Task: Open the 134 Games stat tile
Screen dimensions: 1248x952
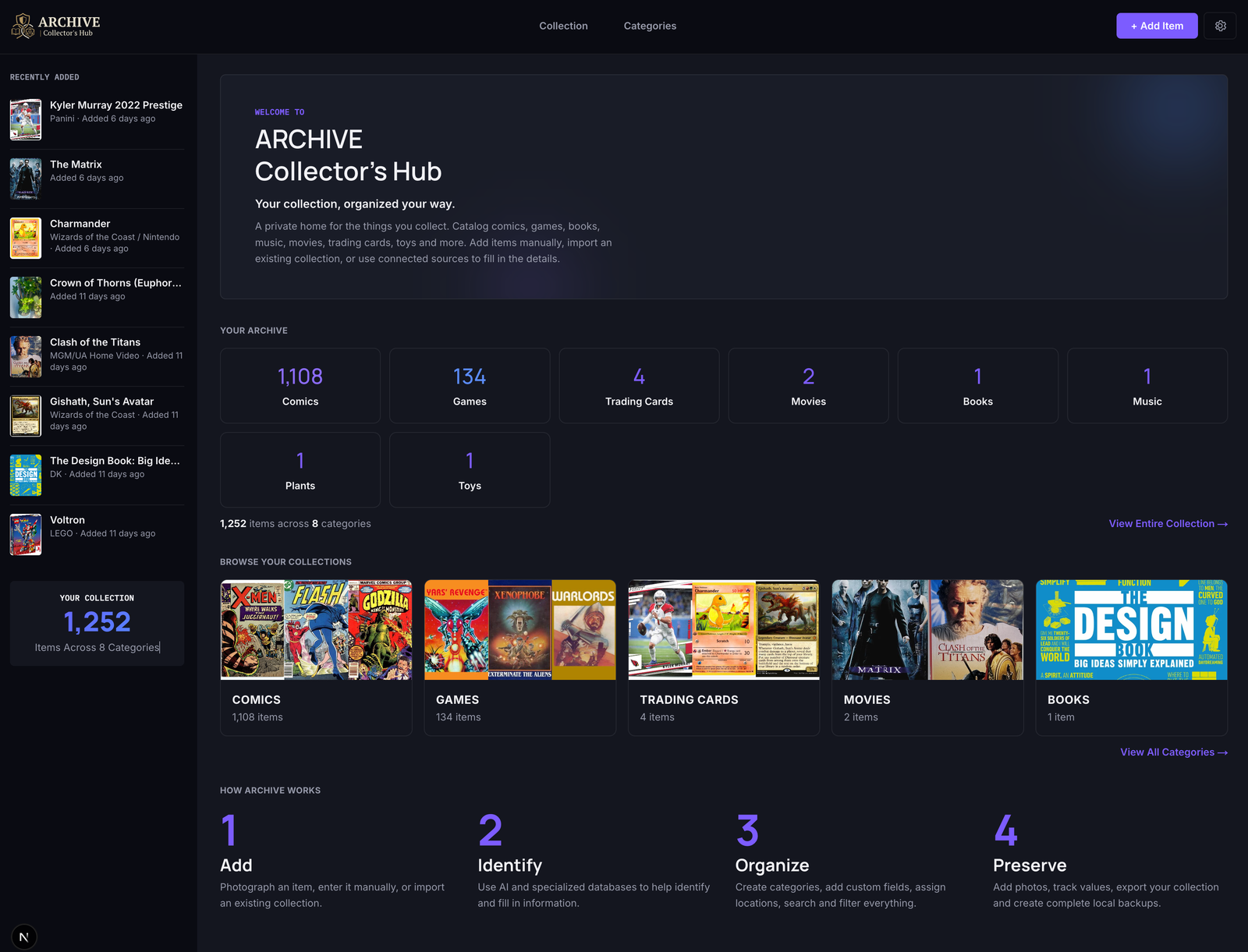Action: [x=470, y=386]
